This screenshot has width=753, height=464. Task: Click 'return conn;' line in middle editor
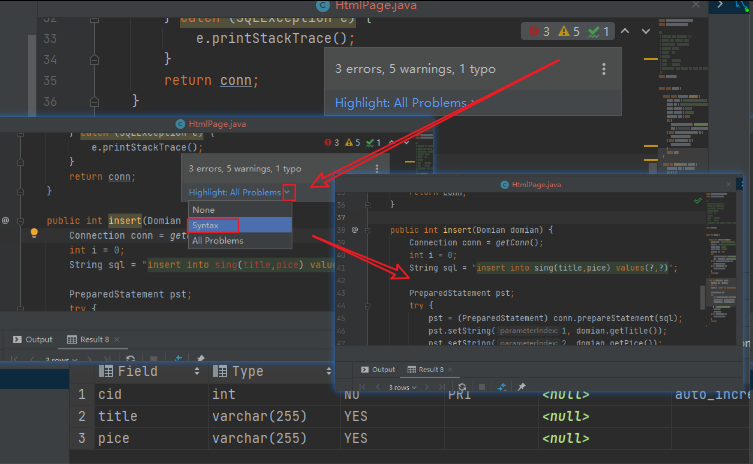click(x=102, y=177)
